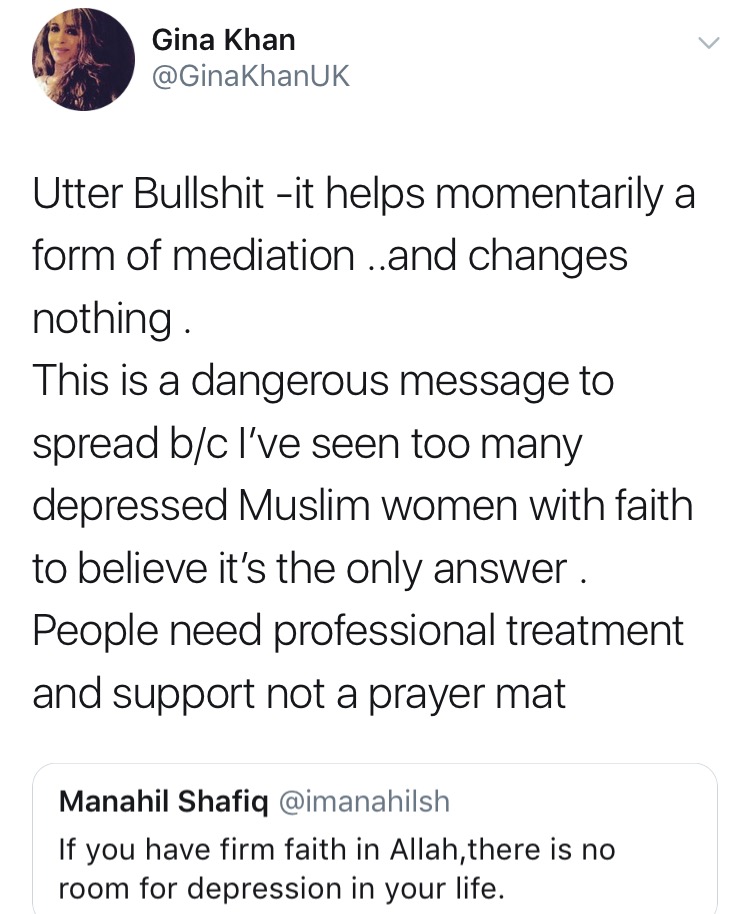Open the quoted tweet card
The width and height of the screenshot is (750, 914).
pyautogui.click(x=375, y=839)
